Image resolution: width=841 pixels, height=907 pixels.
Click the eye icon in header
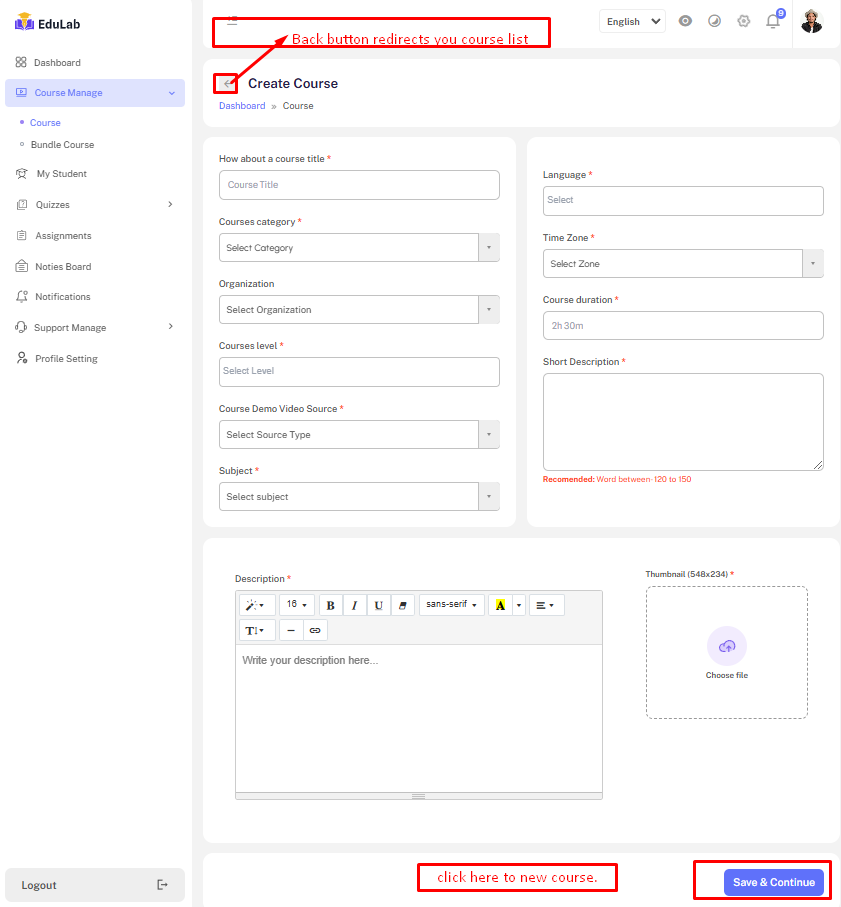tap(685, 21)
